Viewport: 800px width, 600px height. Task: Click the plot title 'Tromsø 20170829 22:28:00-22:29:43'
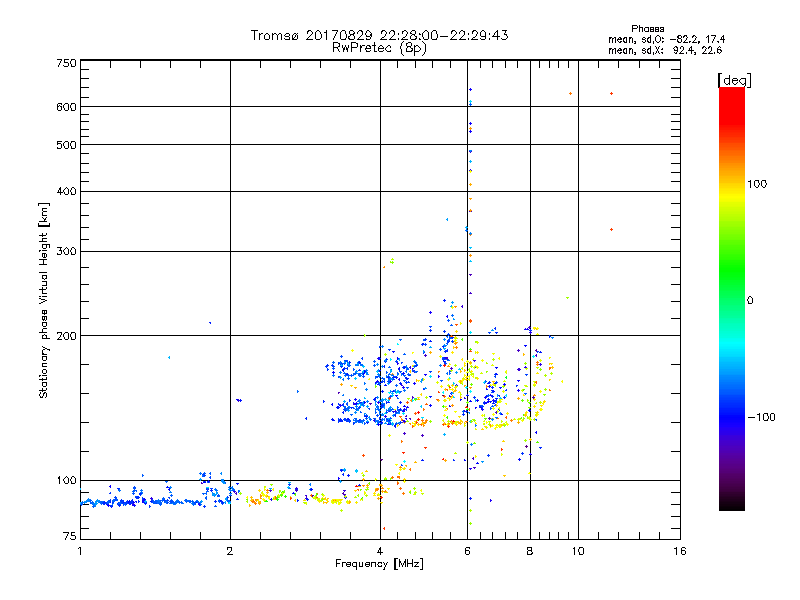379,35
